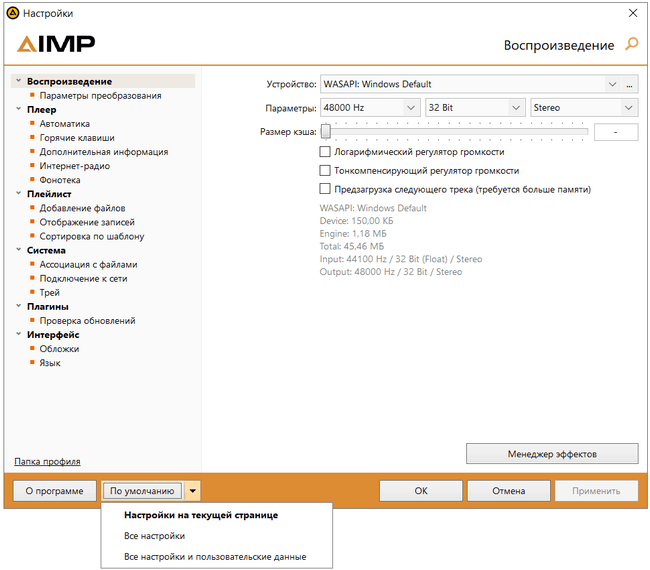Collapse the Плеер tree section
Viewport: 650px width, 570px height.
click(x=18, y=109)
